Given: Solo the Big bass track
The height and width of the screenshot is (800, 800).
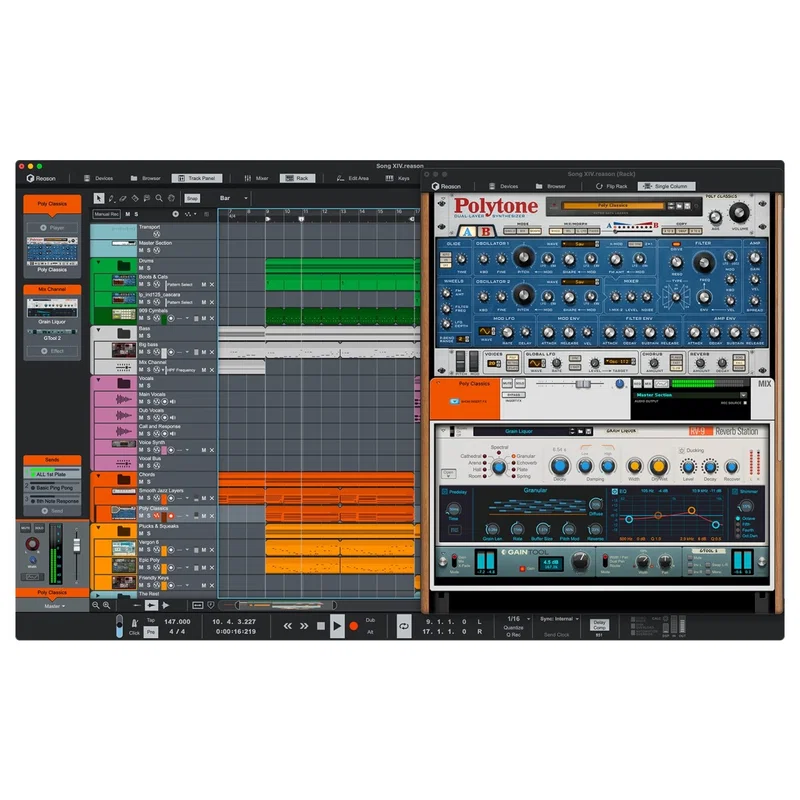Looking at the screenshot, I should 148,352.
